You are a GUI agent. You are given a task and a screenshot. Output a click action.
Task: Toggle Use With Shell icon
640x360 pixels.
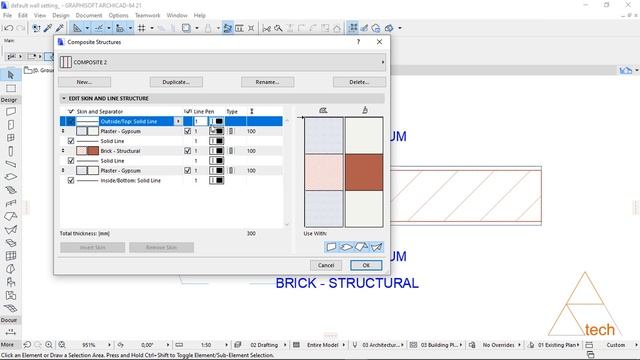(x=376, y=247)
